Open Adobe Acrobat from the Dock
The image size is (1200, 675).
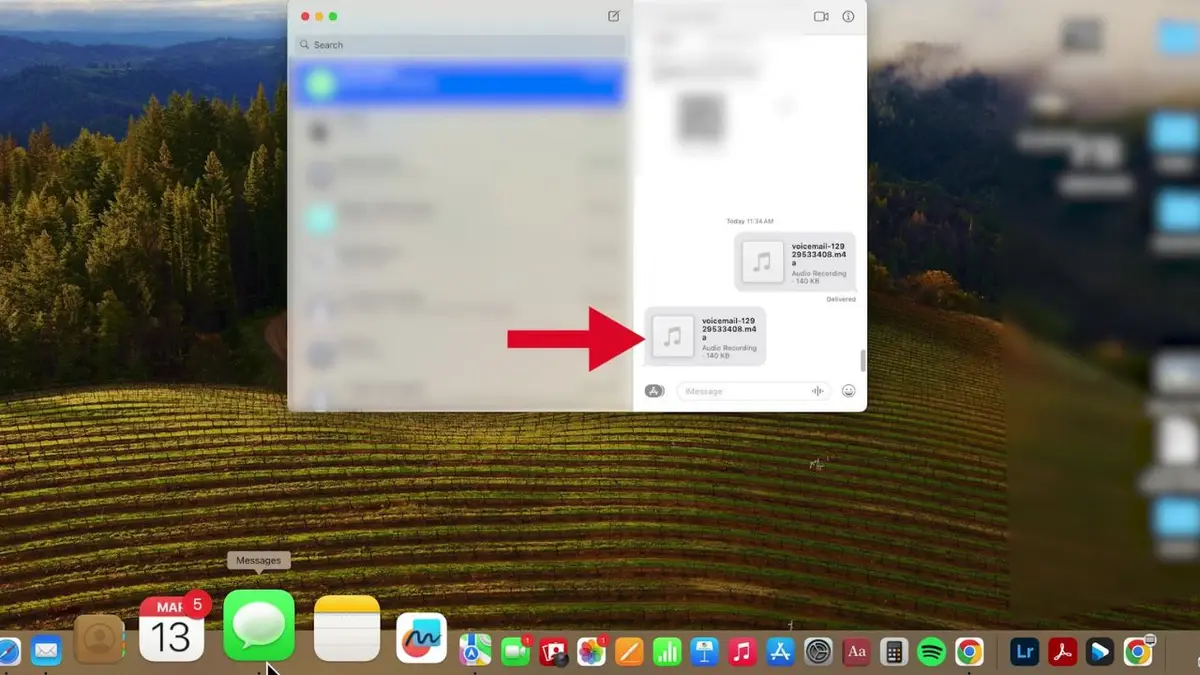[1062, 652]
